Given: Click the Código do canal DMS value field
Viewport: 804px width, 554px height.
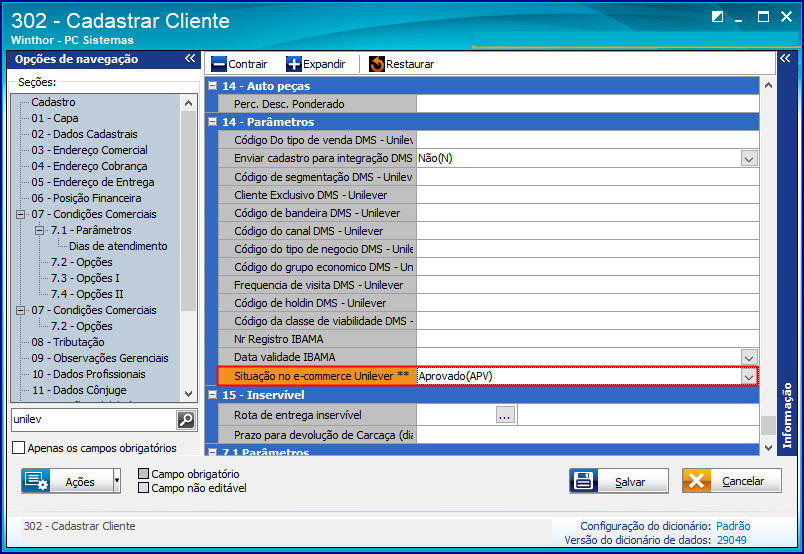Looking at the screenshot, I should [588, 231].
